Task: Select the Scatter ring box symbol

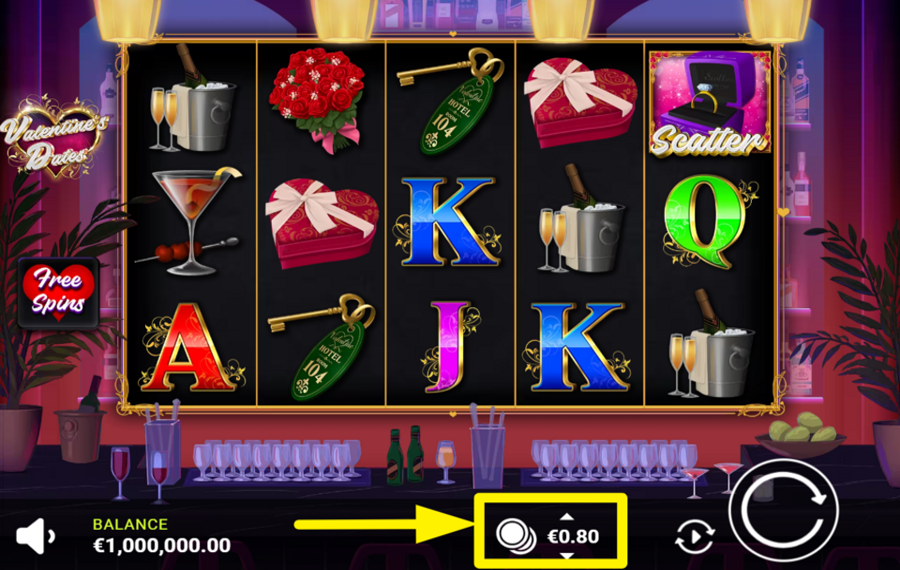Action: (x=709, y=103)
